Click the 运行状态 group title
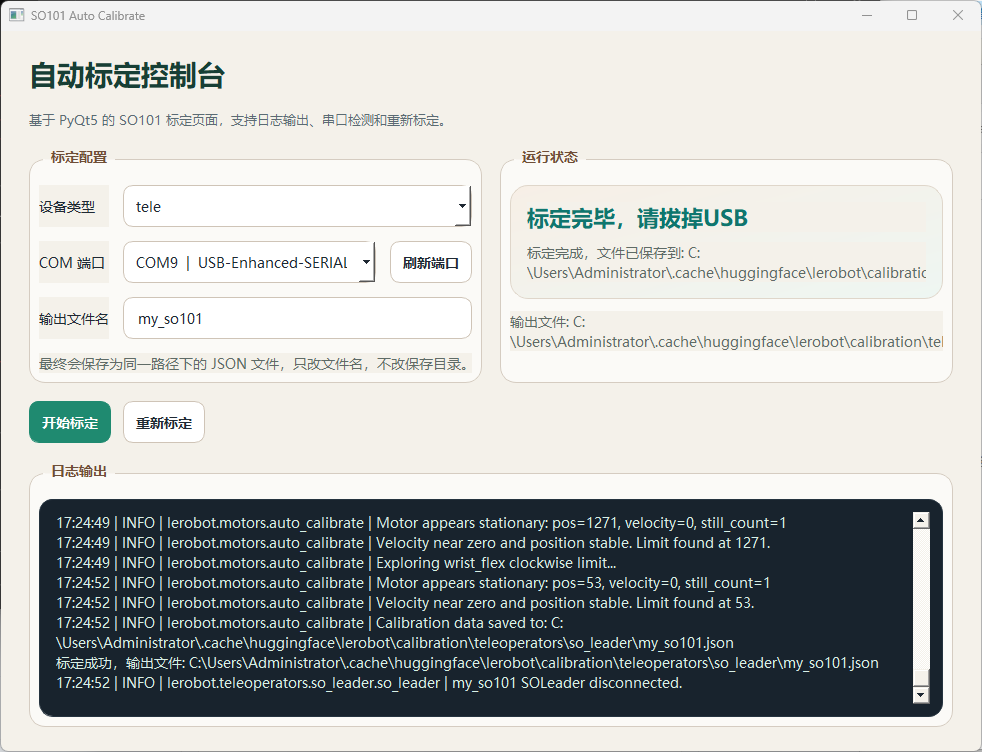 pyautogui.click(x=550, y=157)
